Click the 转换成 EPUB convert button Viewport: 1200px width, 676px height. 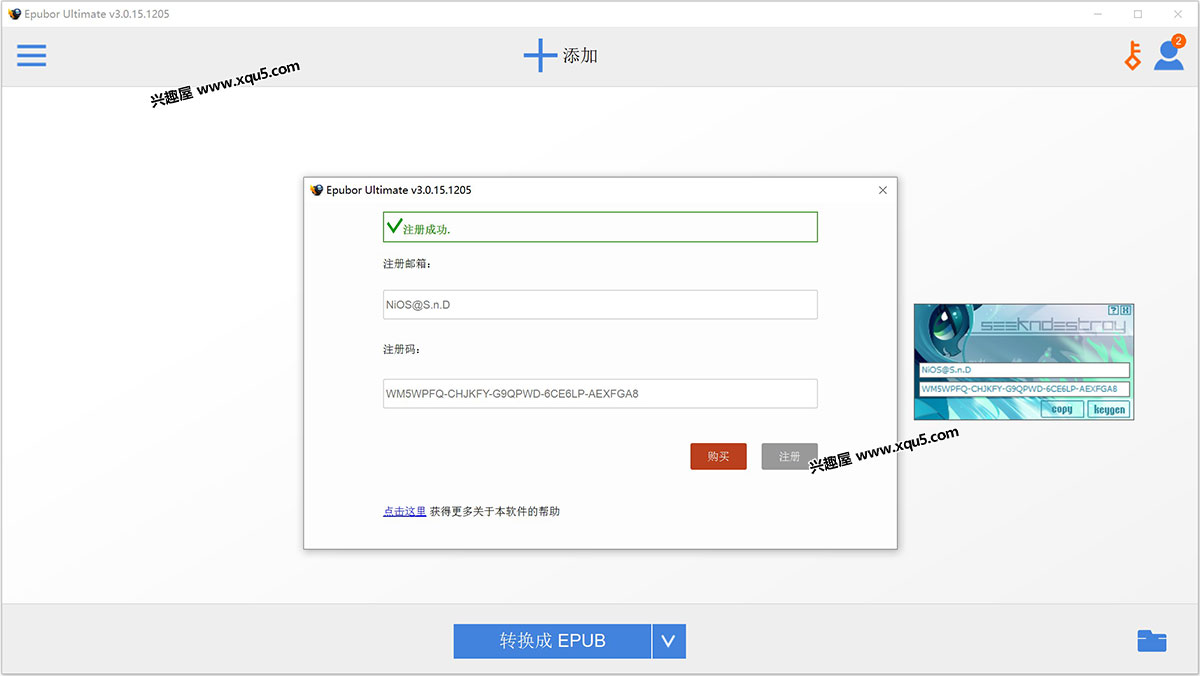(x=552, y=641)
